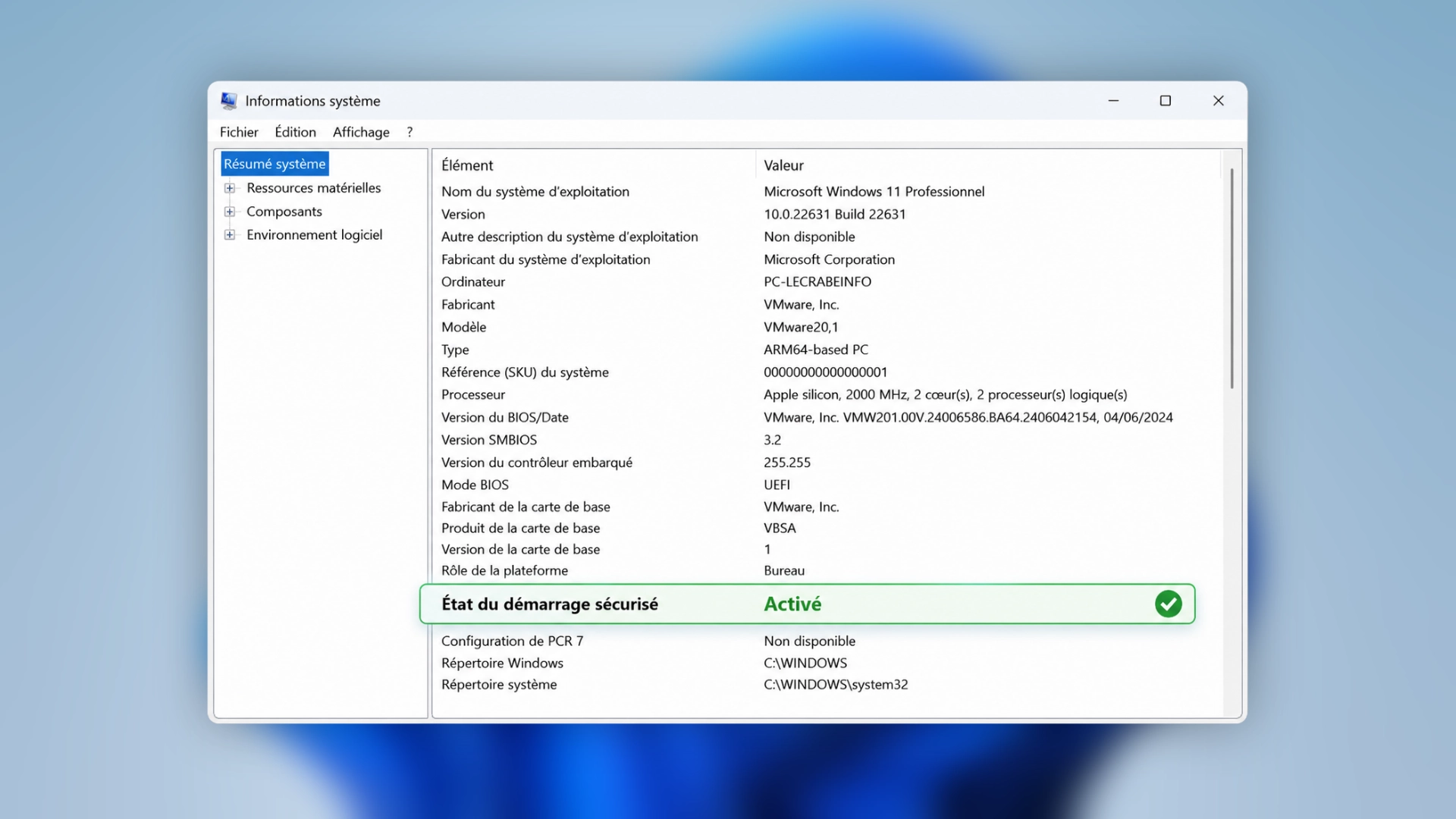Click the Informations système app icon
This screenshot has width=1456, height=819.
click(x=229, y=101)
